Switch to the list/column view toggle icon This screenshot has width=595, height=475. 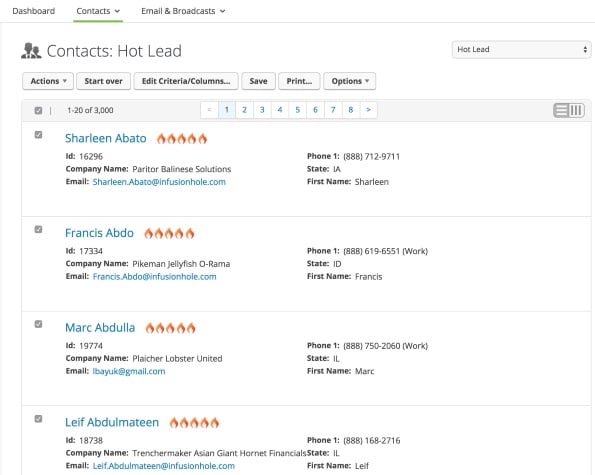[x=568, y=110]
